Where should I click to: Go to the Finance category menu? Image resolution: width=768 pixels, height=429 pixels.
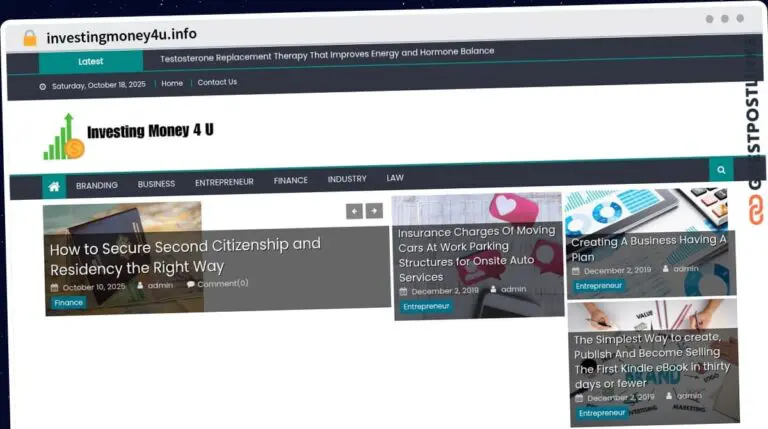click(x=290, y=181)
